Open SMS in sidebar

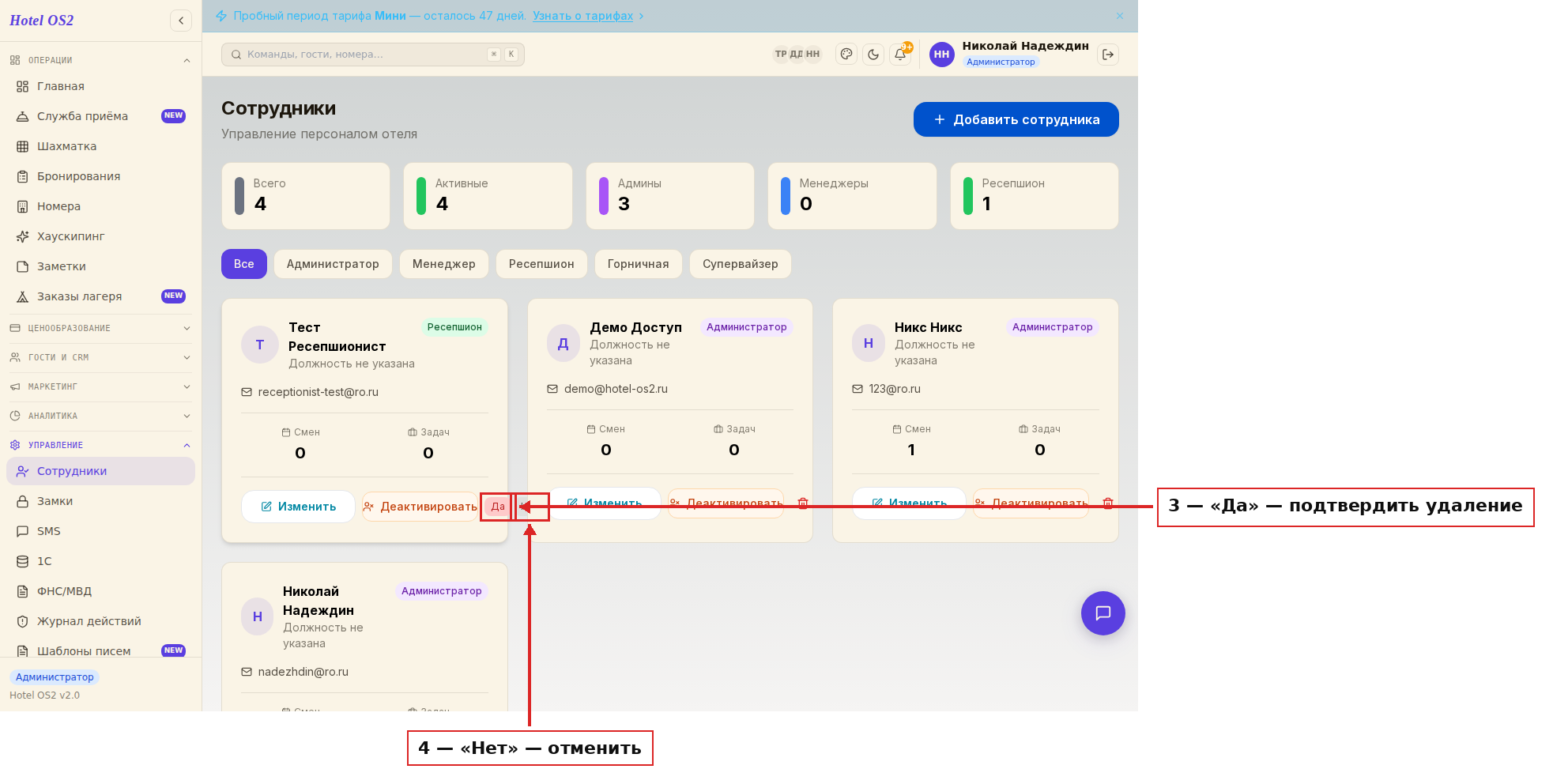[100, 531]
